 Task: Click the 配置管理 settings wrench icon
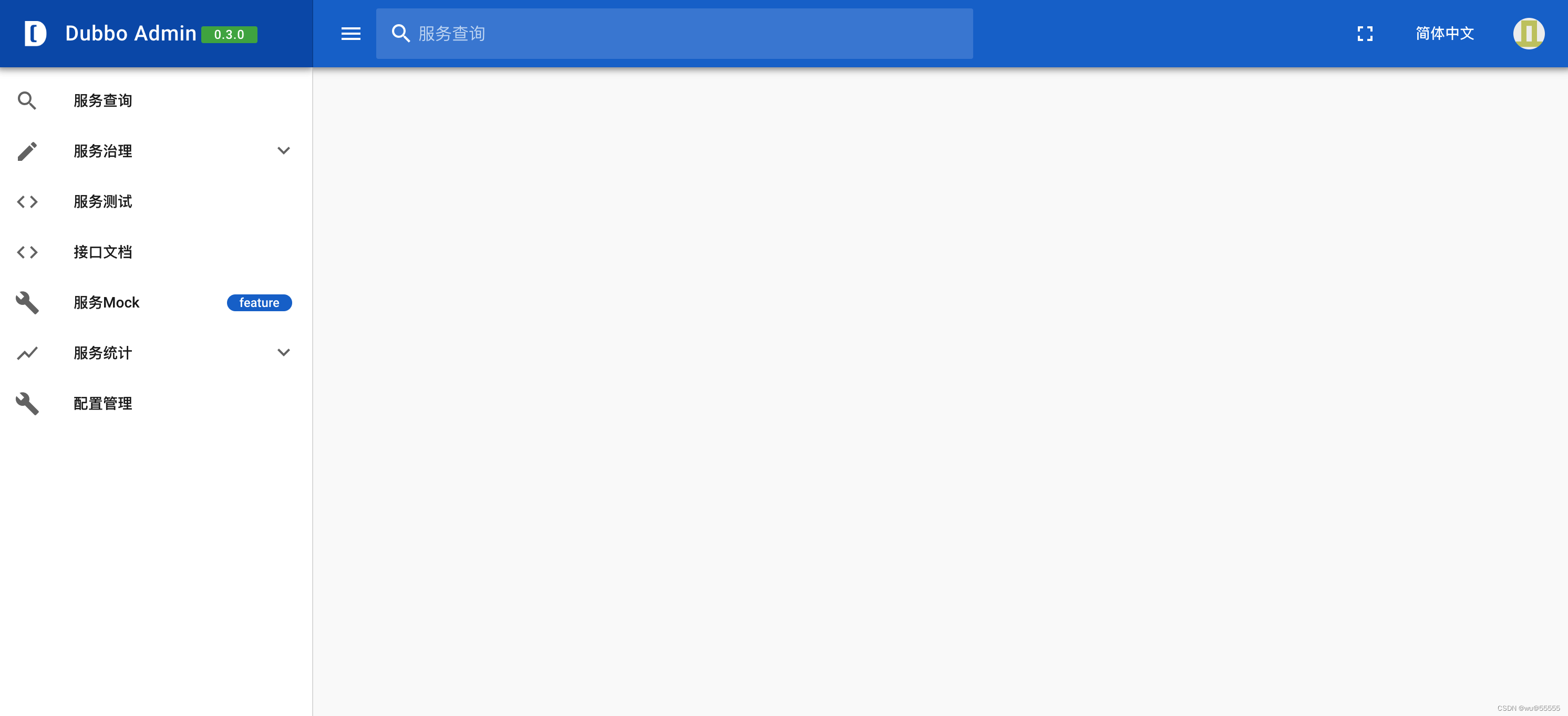click(27, 404)
